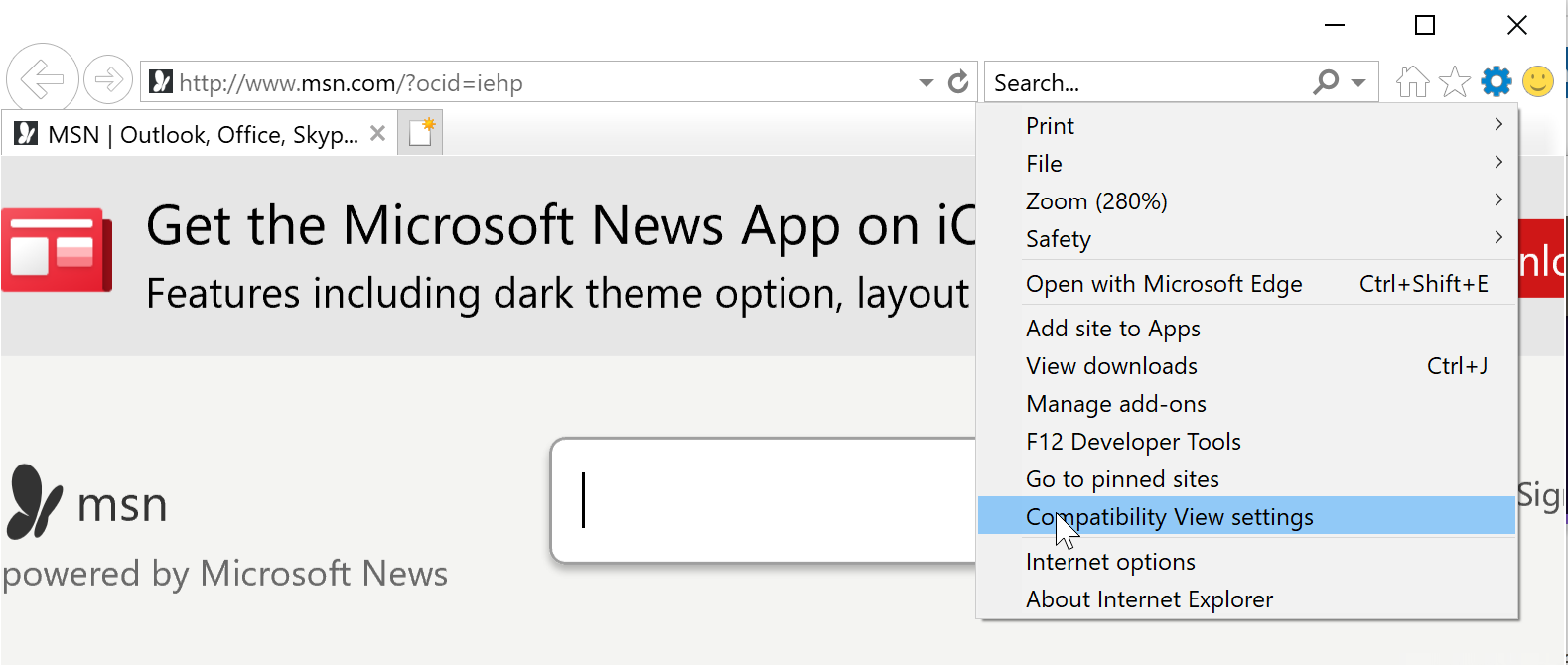Click the View downloads menu entry
The image size is (1568, 665).
pos(1111,366)
